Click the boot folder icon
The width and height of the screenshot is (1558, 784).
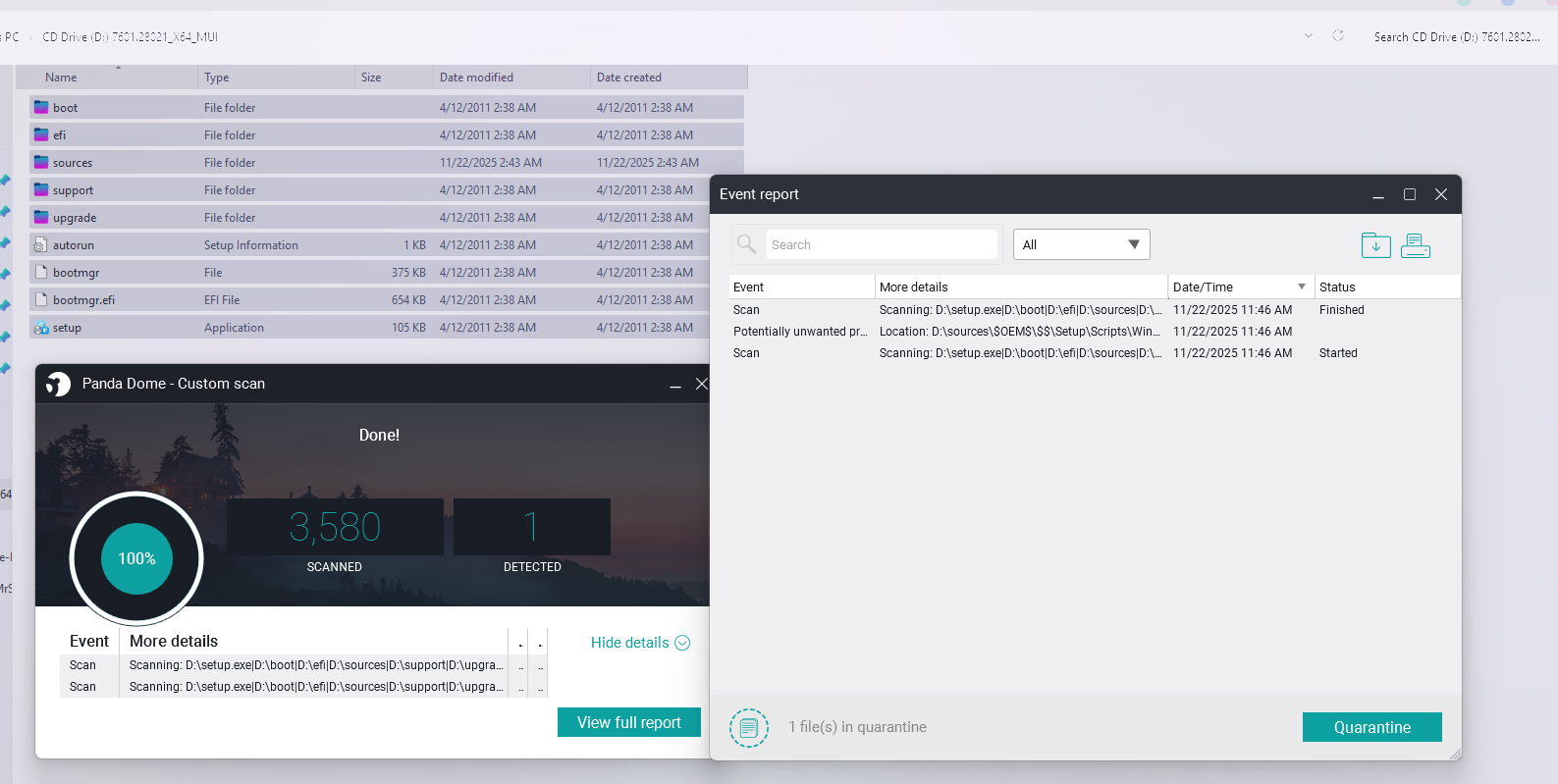(41, 107)
